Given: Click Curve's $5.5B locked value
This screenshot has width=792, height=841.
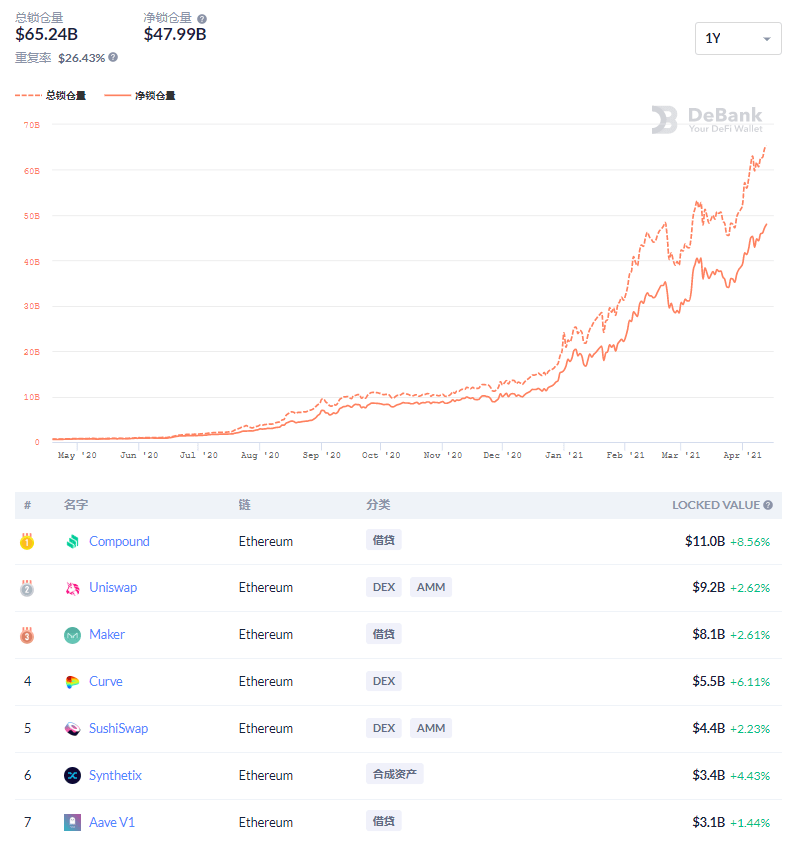Looking at the screenshot, I should tap(708, 681).
